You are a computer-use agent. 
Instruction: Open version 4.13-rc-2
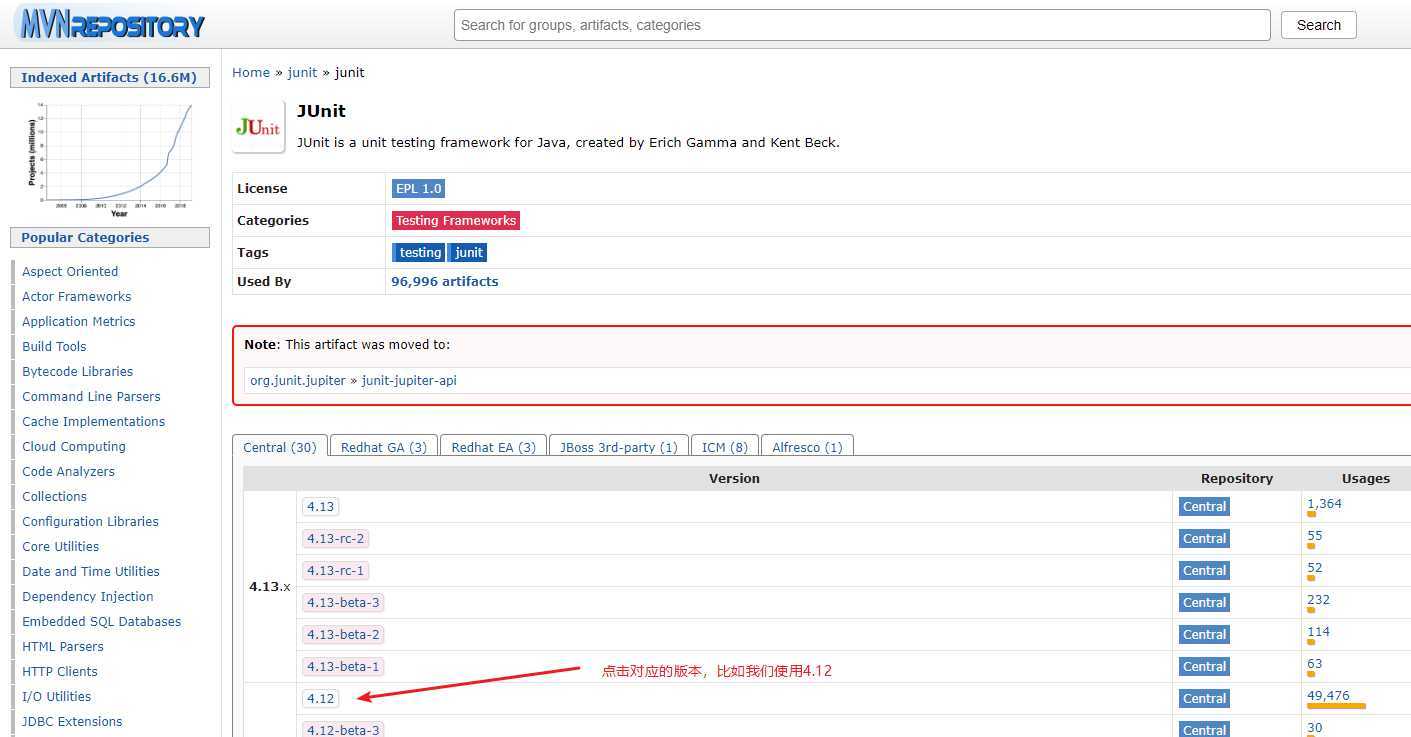tap(335, 538)
